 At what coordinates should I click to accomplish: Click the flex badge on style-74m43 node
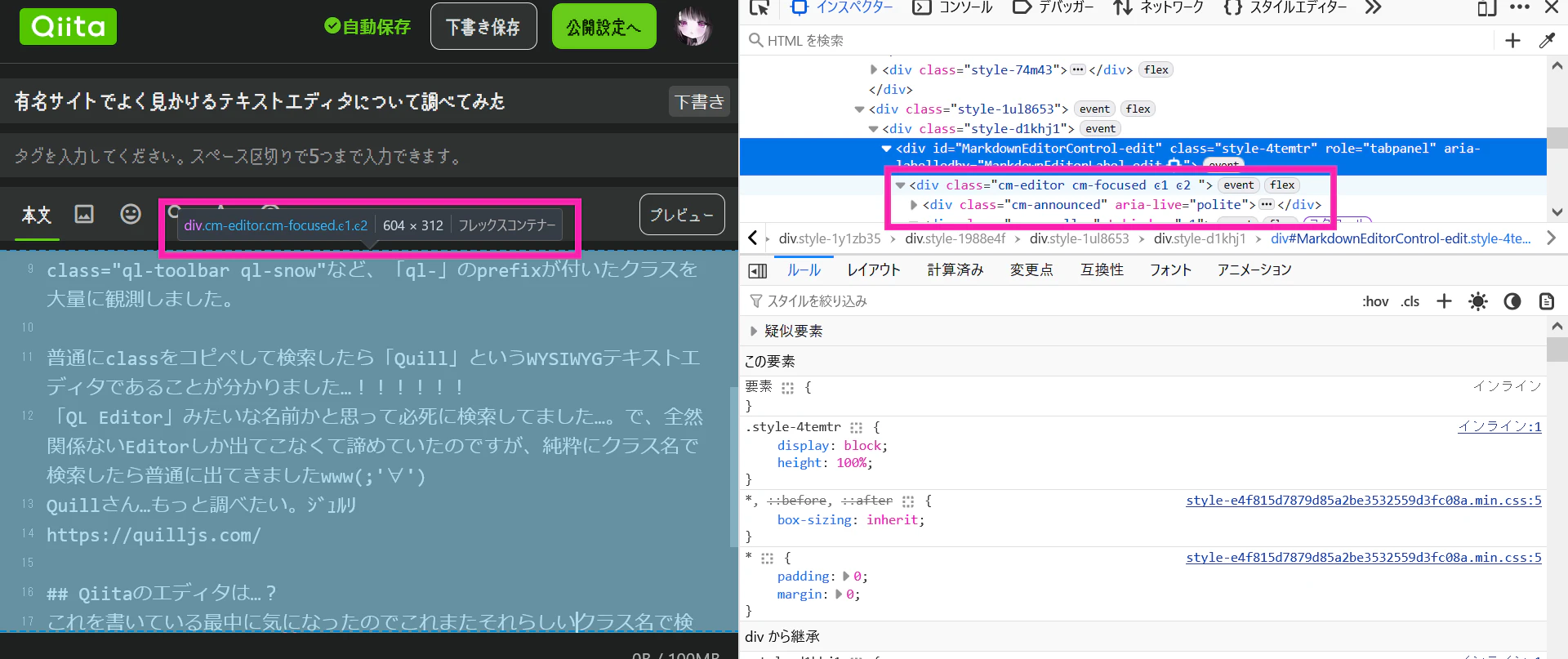tap(1156, 70)
